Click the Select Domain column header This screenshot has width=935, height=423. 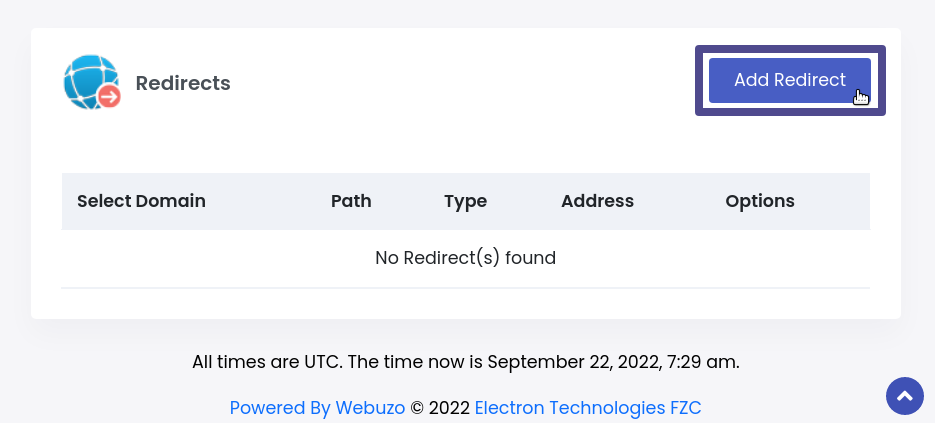[141, 201]
